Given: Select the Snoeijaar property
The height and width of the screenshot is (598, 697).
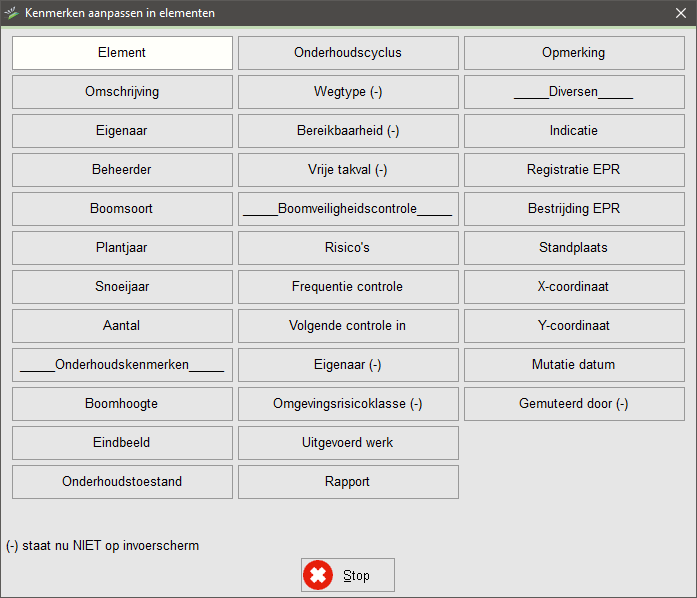Looking at the screenshot, I should click(122, 287).
